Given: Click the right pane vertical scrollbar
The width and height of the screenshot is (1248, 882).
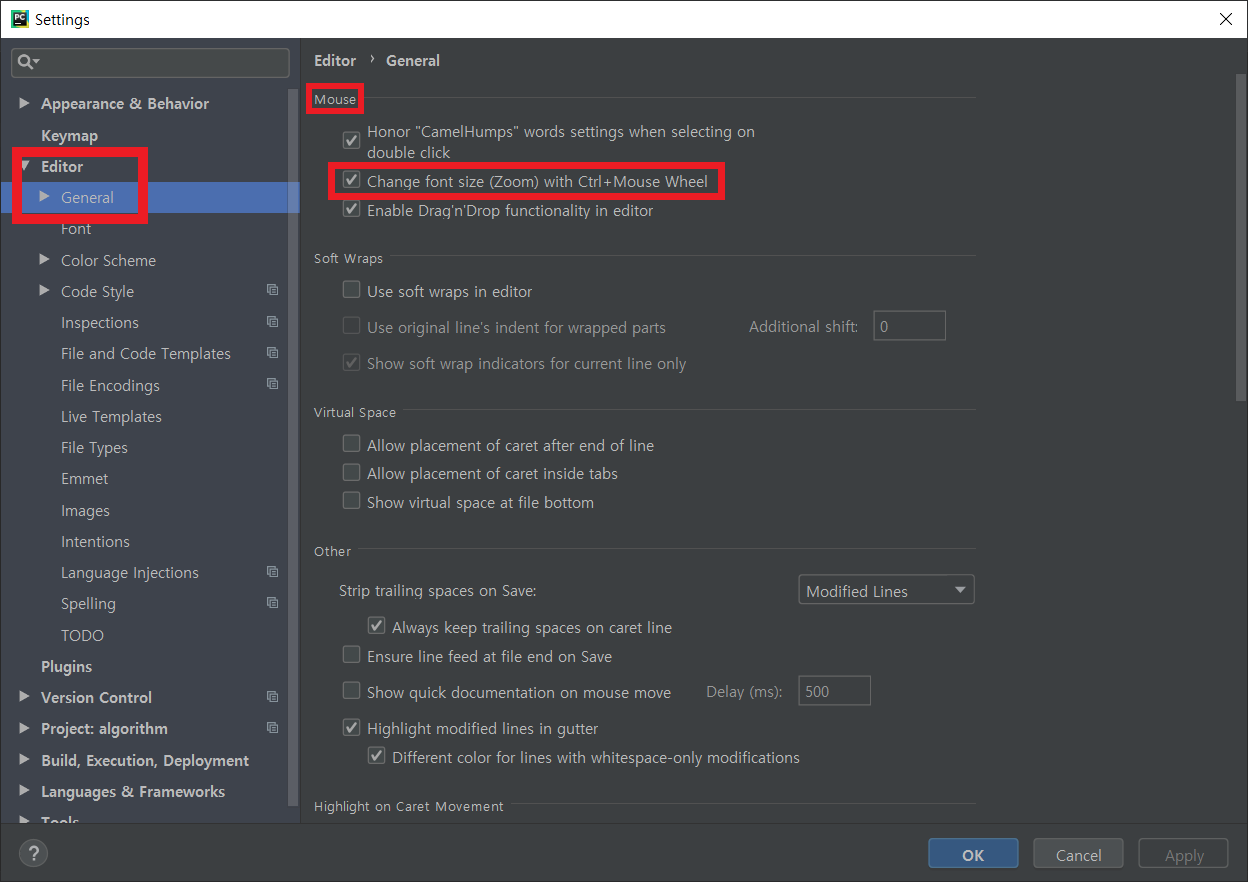Looking at the screenshot, I should 1241,237.
